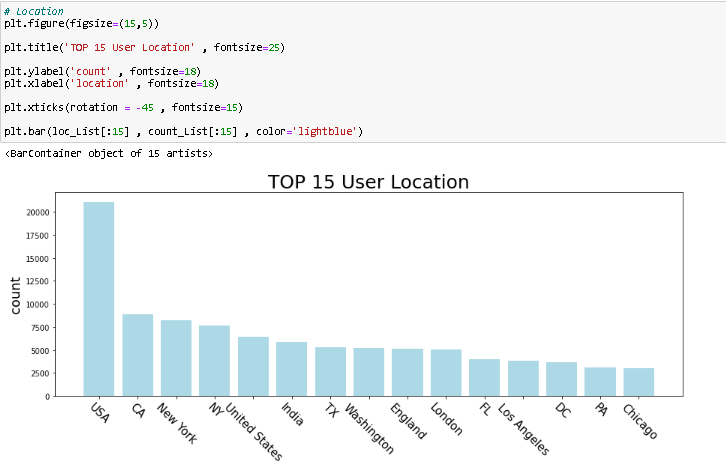
Task: Click the 10000 y-axis tick value
Action: [x=38, y=305]
